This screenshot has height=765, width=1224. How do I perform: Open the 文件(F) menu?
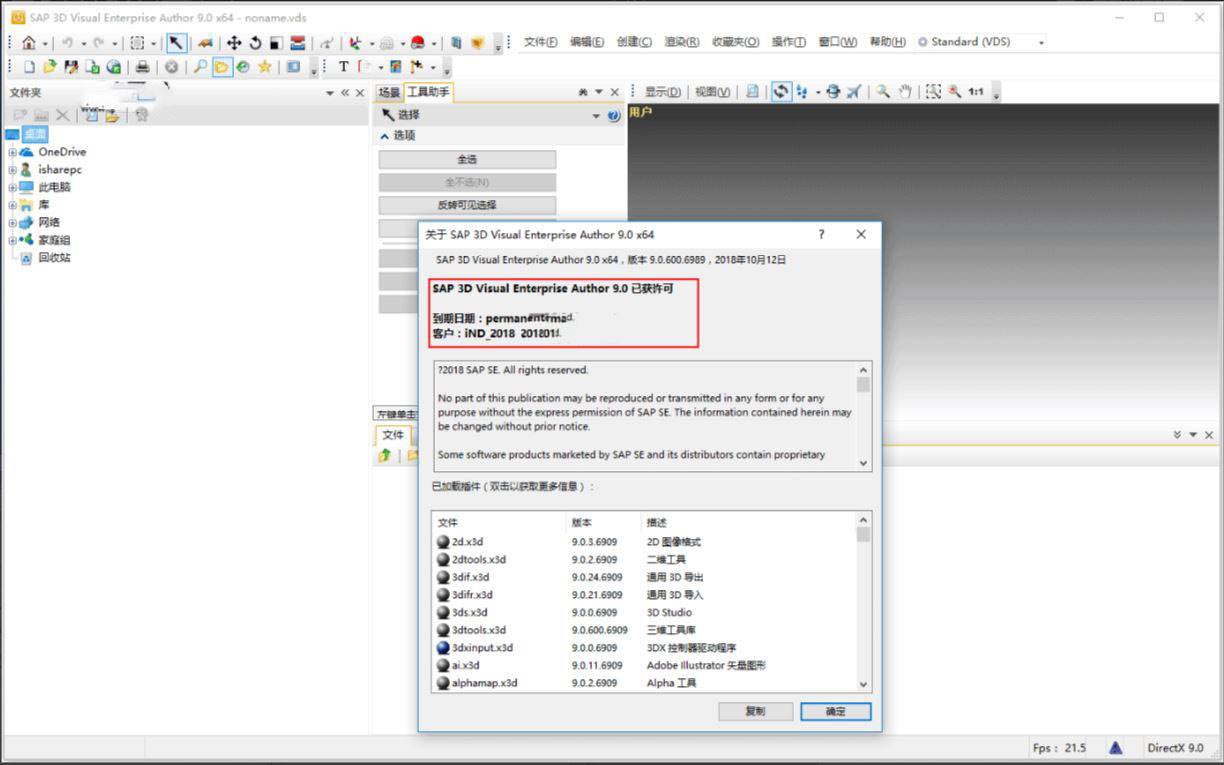(541, 42)
